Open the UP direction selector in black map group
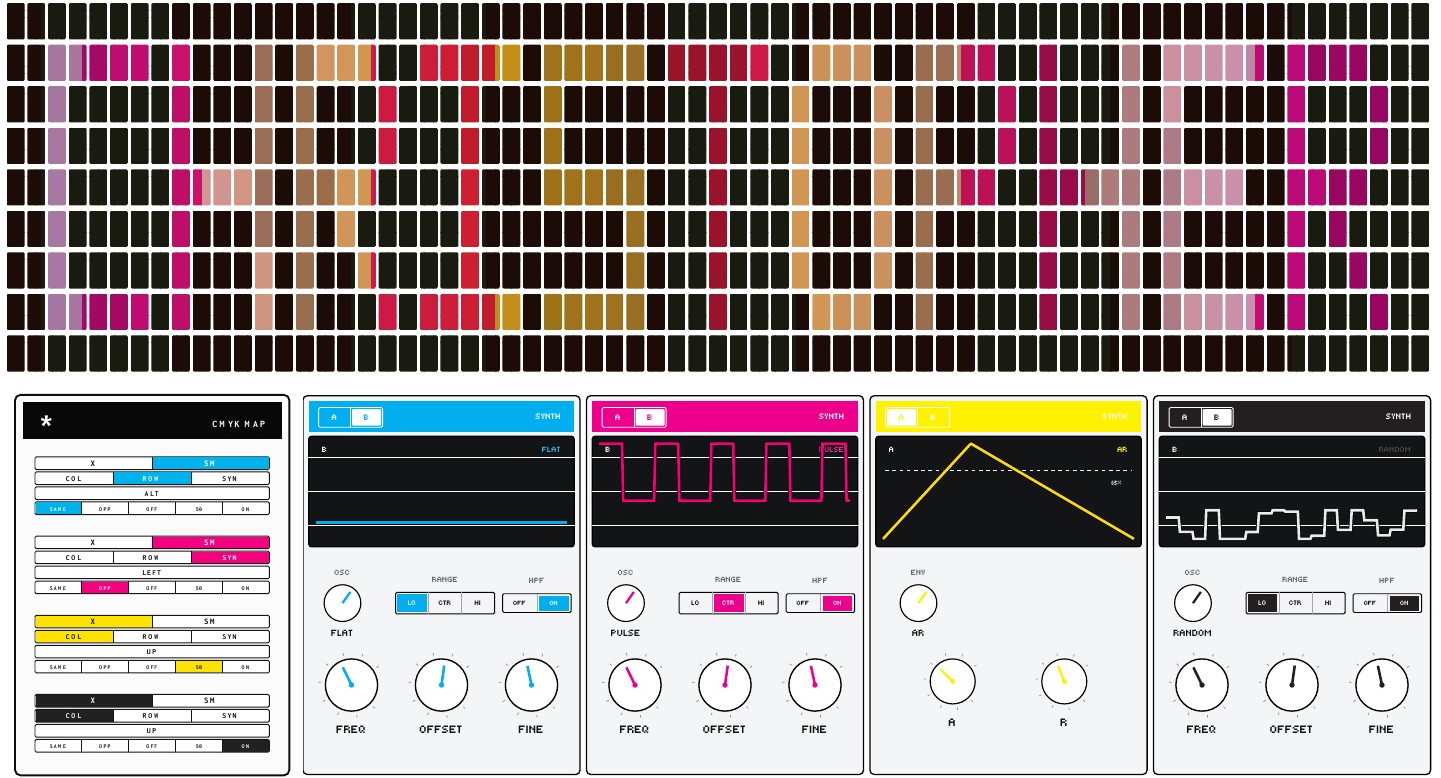The height and width of the screenshot is (778, 1441). tap(152, 730)
